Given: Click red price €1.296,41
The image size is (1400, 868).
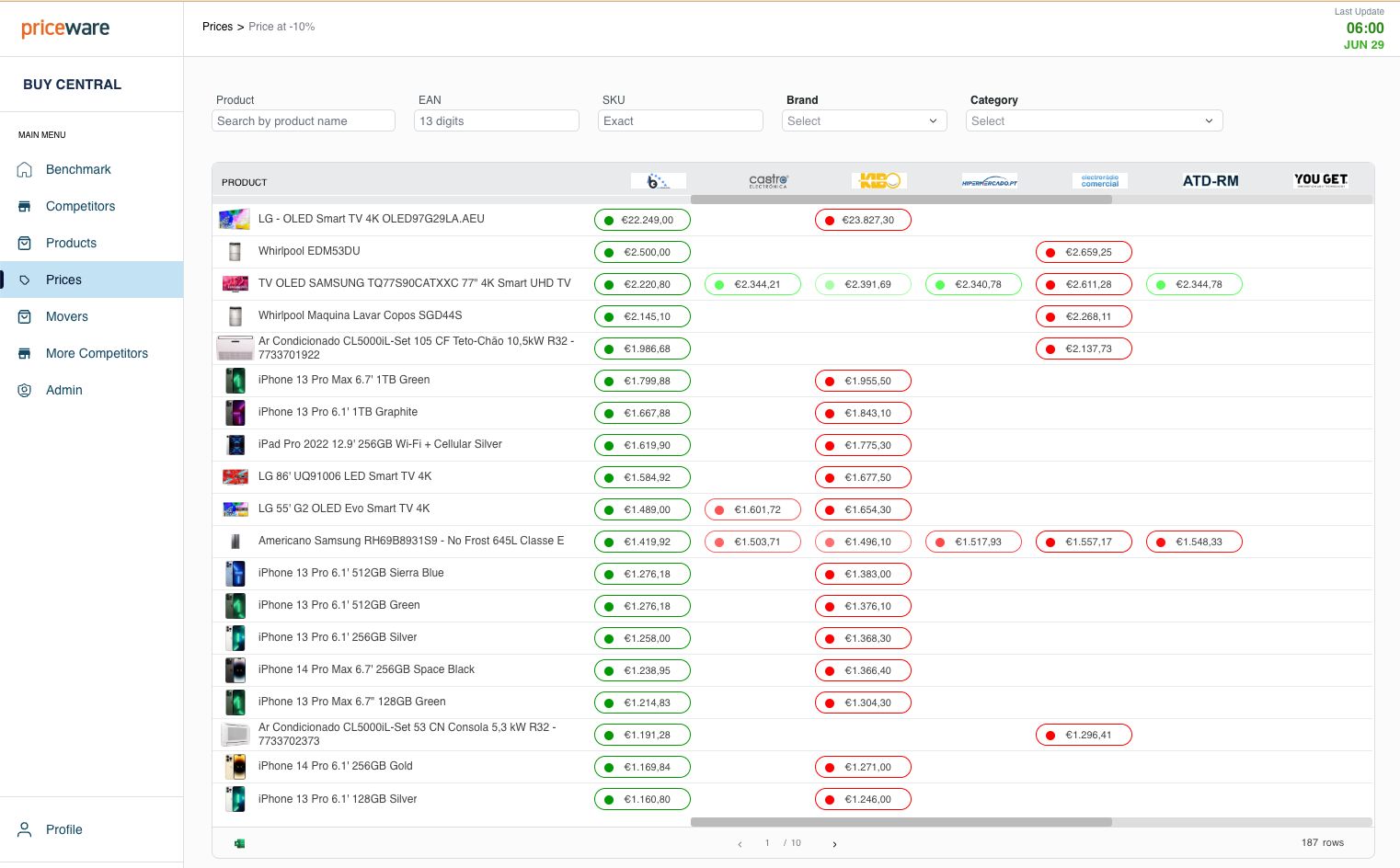Looking at the screenshot, I should [x=1084, y=735].
